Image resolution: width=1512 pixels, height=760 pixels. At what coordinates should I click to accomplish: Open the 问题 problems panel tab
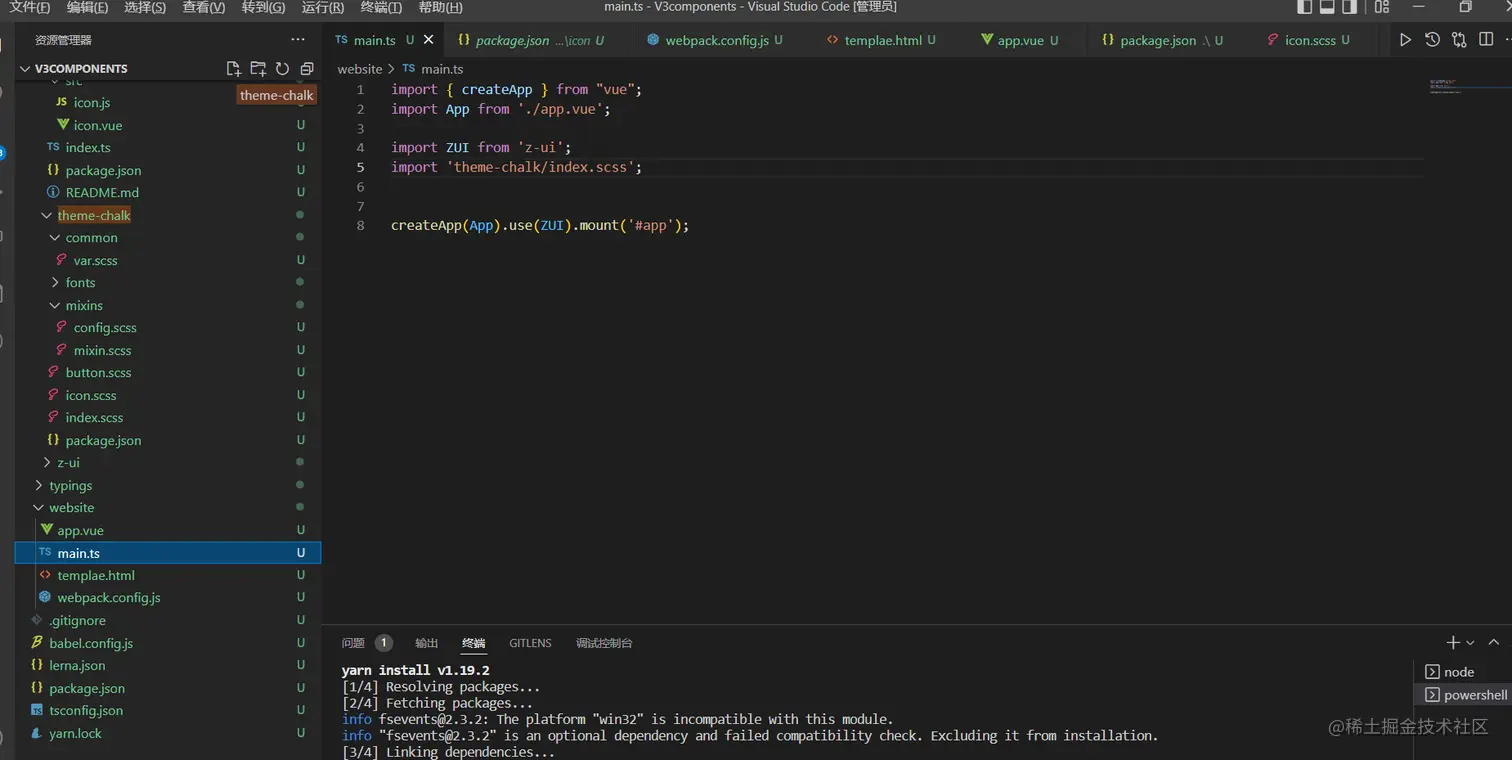[x=353, y=643]
